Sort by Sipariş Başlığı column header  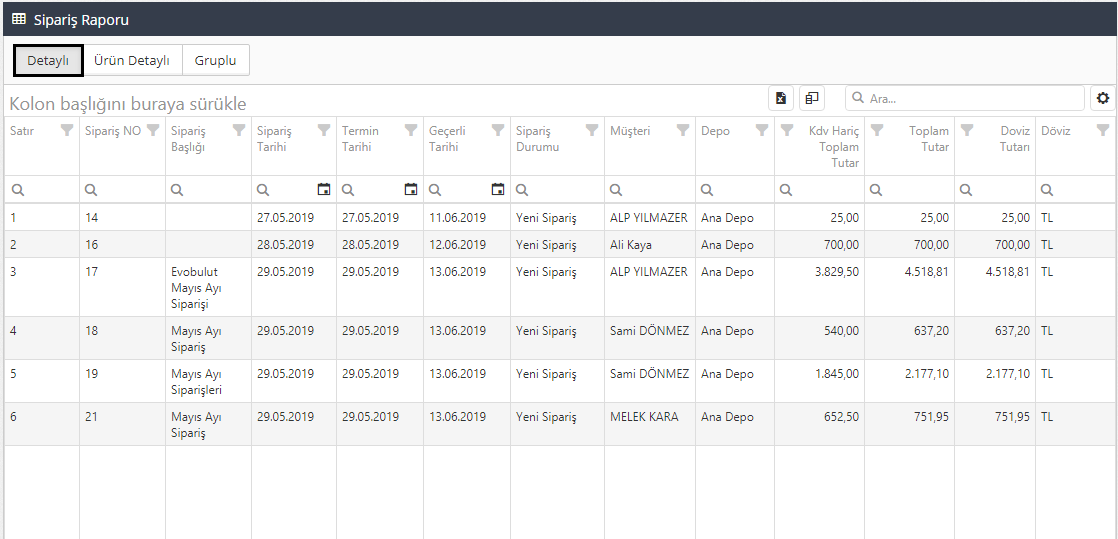click(195, 139)
